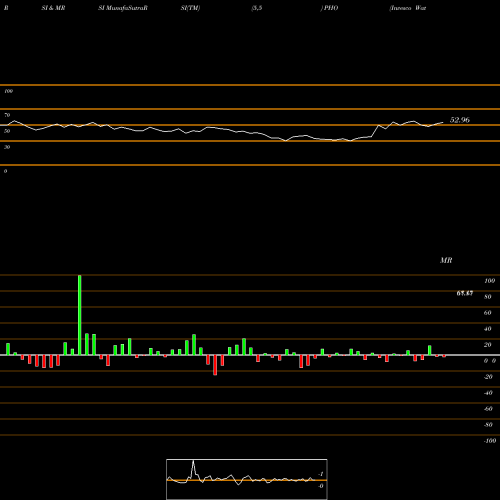Viewport: 500px width, 500px height.
Task: Click the '-20' label on MR axis
Action: pos(488,377)
